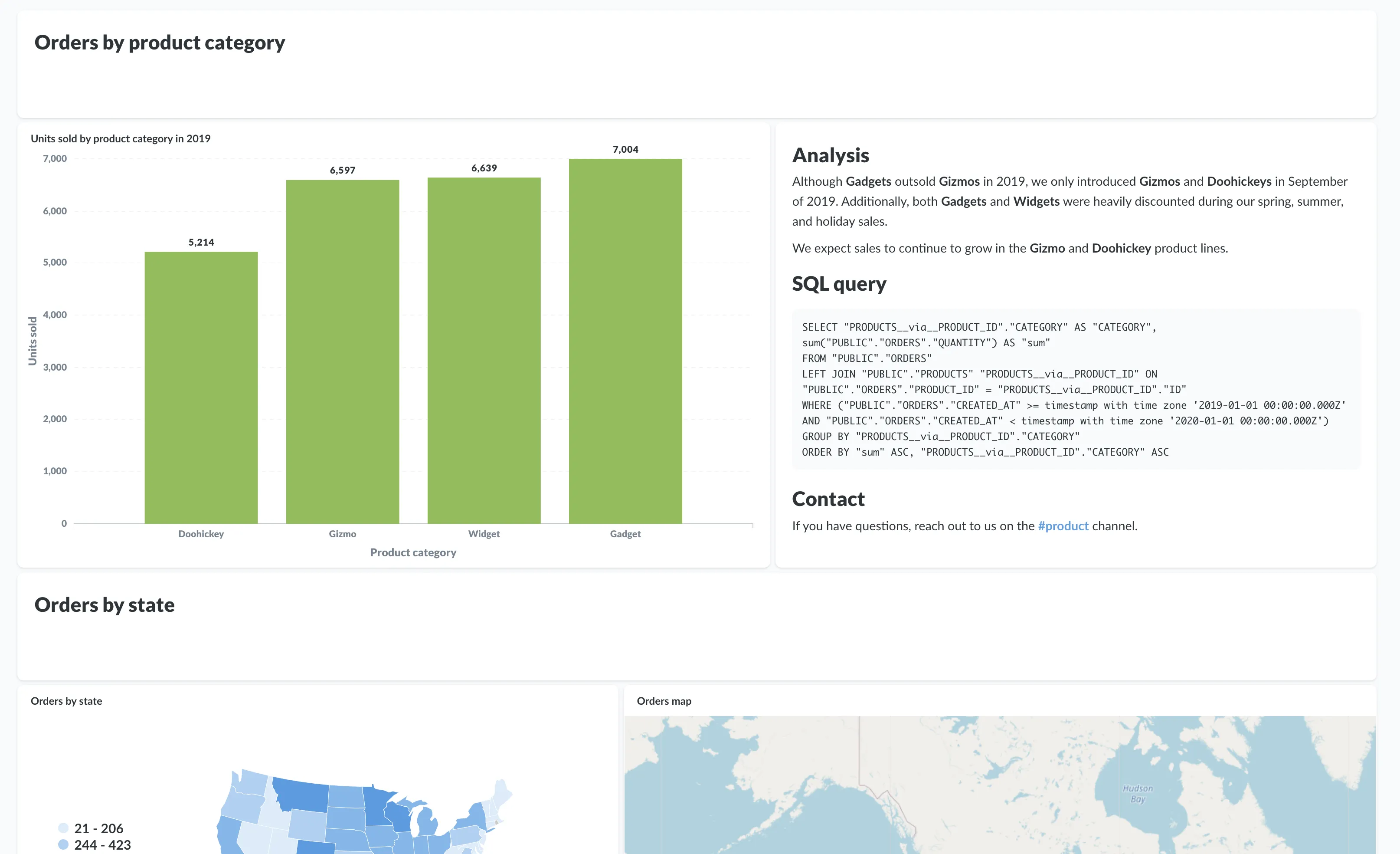This screenshot has height=854, width=1400.
Task: Click the 7,000 y-axis tick label
Action: coord(55,159)
